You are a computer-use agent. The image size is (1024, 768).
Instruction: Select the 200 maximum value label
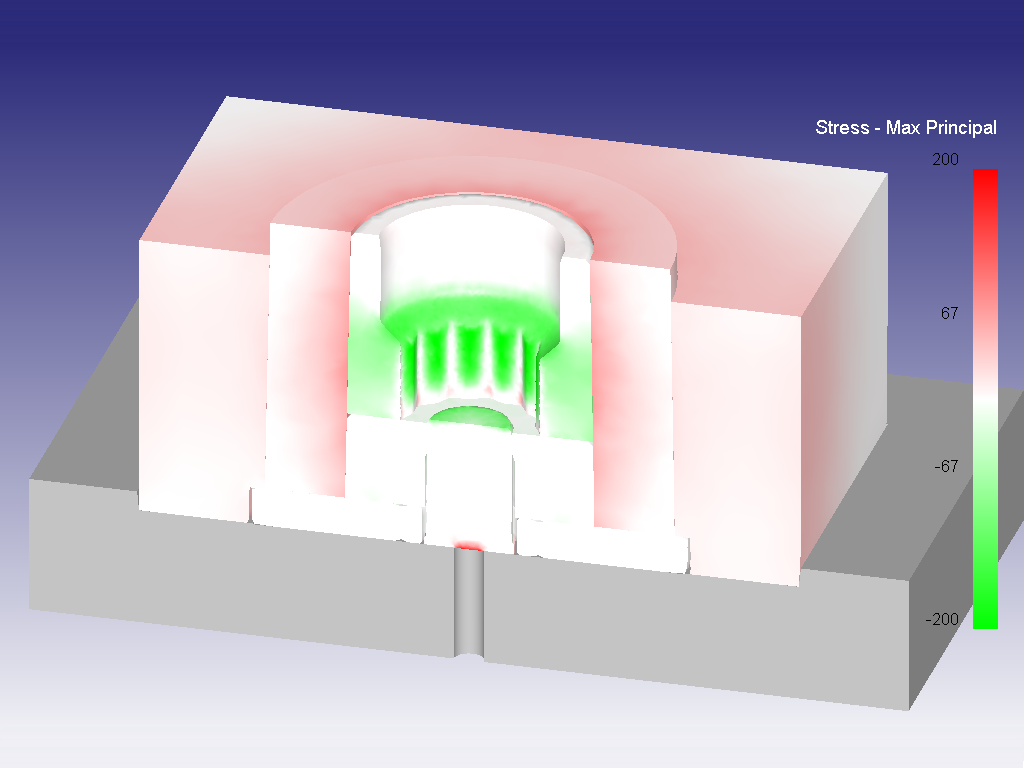(x=946, y=159)
